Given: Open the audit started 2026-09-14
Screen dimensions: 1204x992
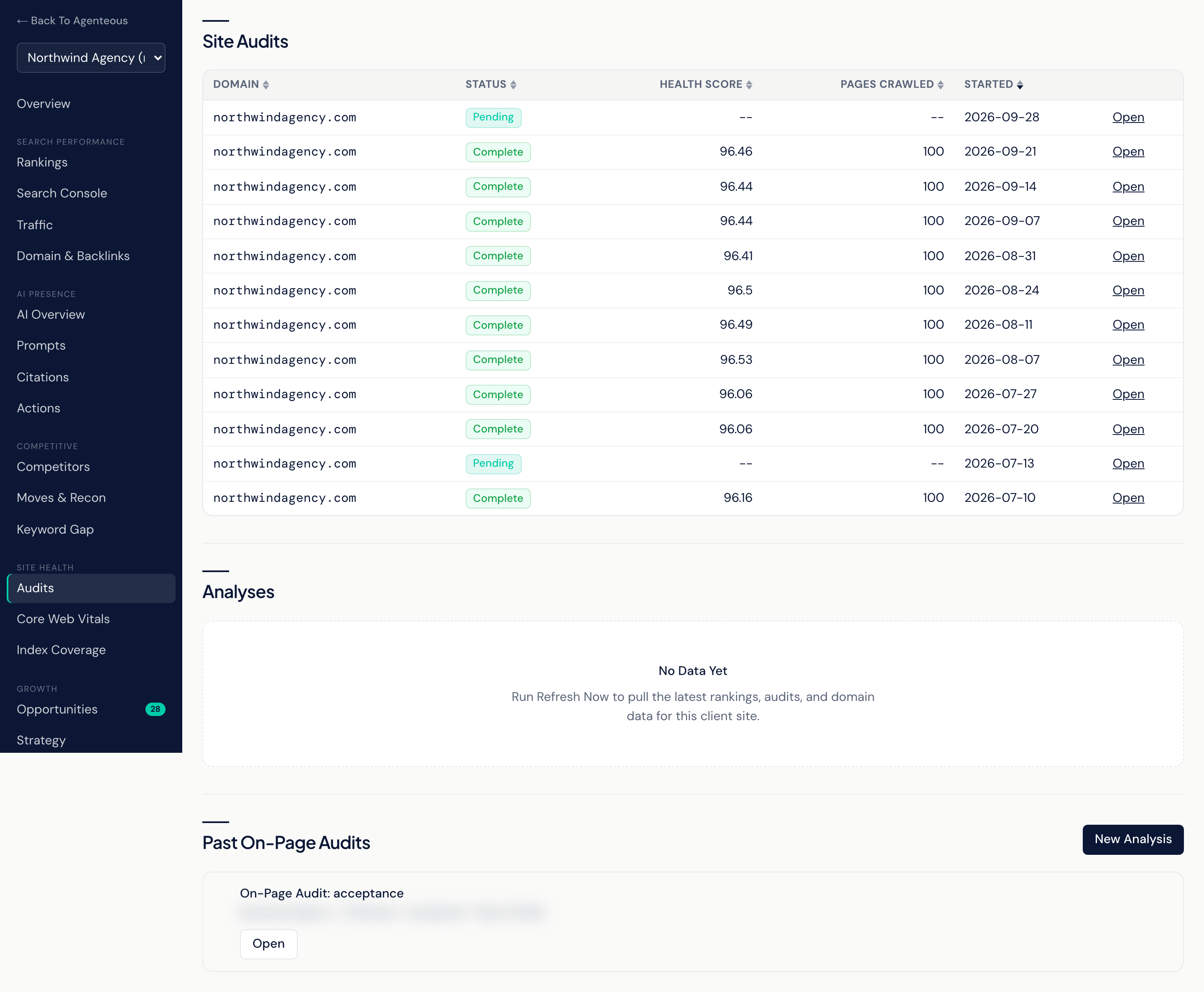Looking at the screenshot, I should click(1128, 187).
